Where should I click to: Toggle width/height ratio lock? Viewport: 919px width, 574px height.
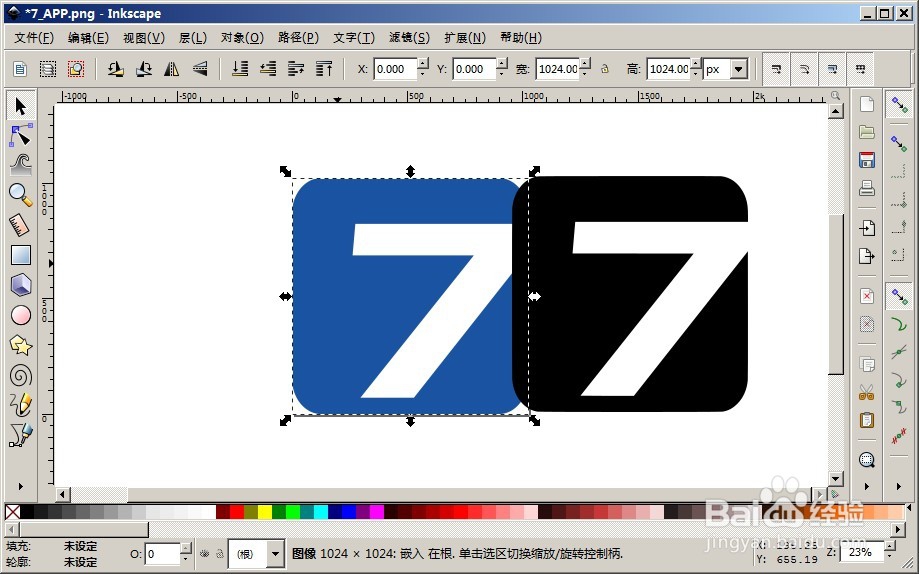coord(605,69)
